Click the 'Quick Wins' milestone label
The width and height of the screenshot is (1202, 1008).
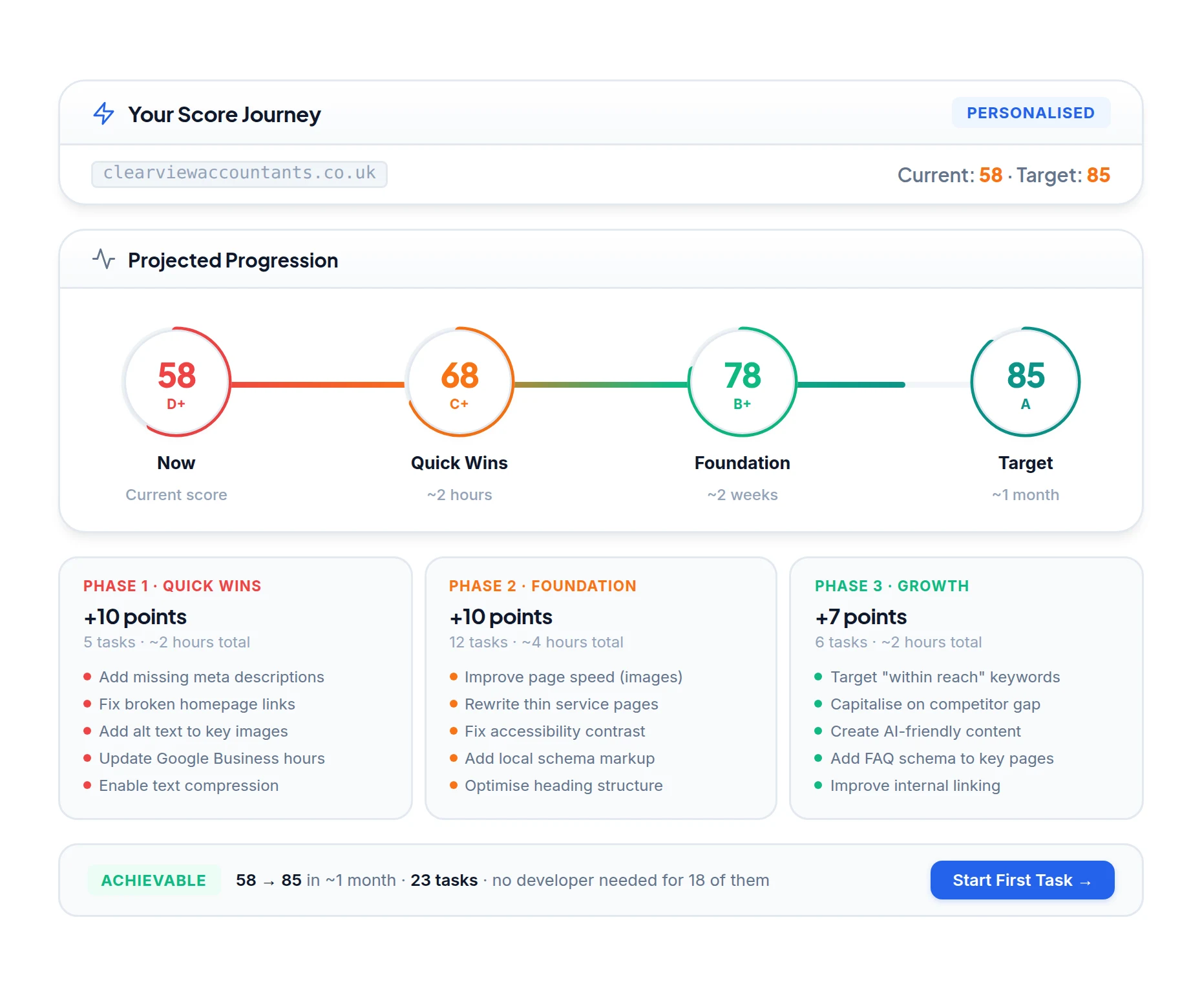pyautogui.click(x=459, y=463)
